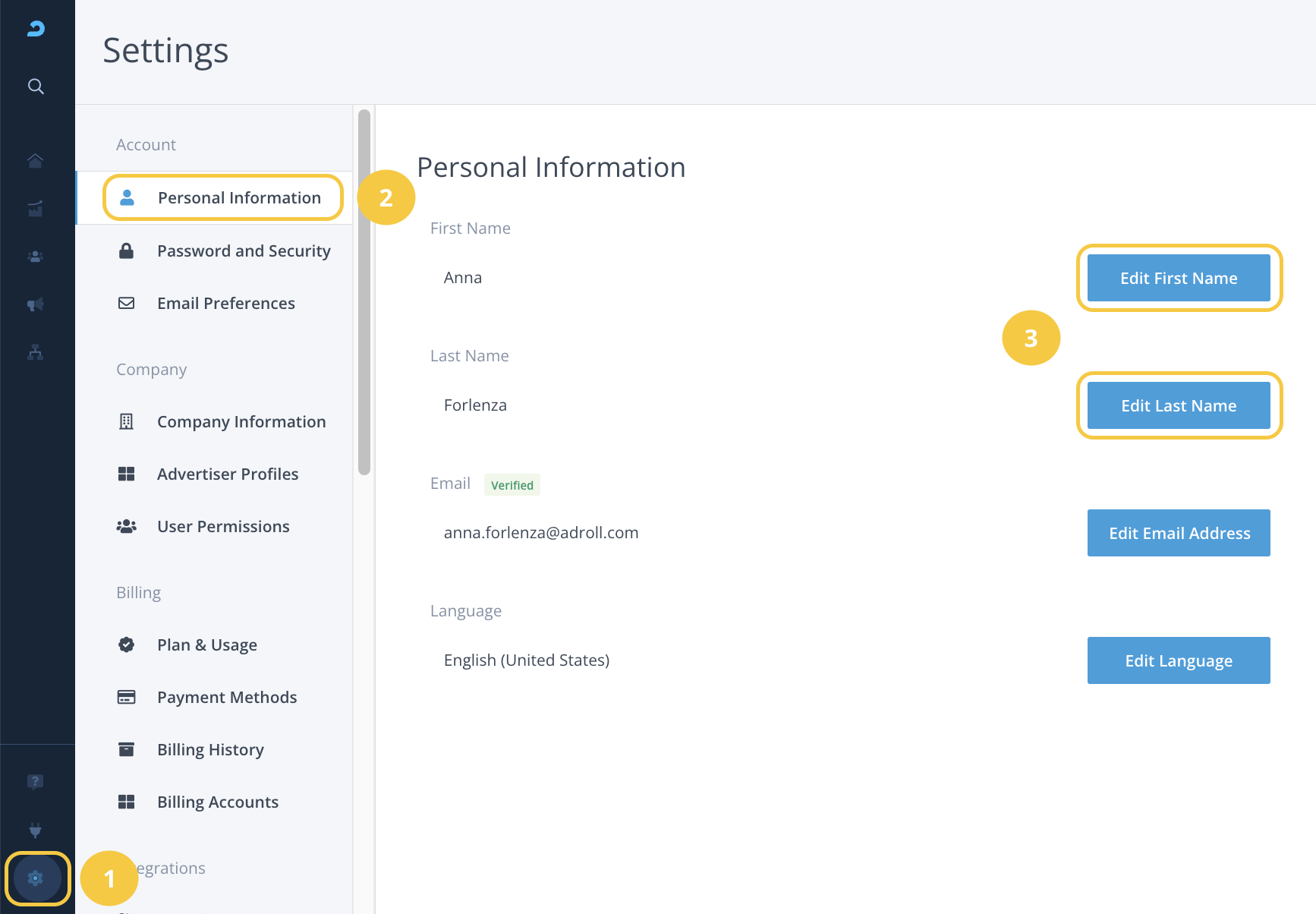Open the search magnifier icon
The height and width of the screenshot is (914, 1316).
pos(36,87)
